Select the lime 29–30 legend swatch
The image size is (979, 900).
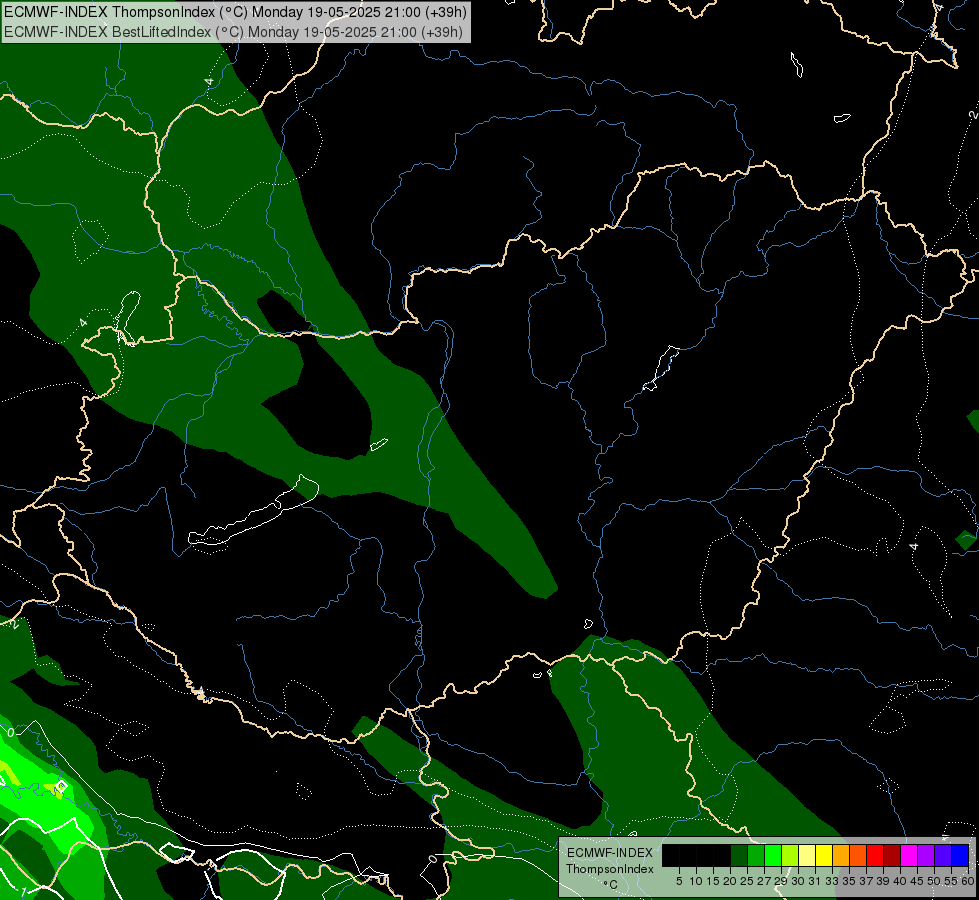(x=790, y=855)
